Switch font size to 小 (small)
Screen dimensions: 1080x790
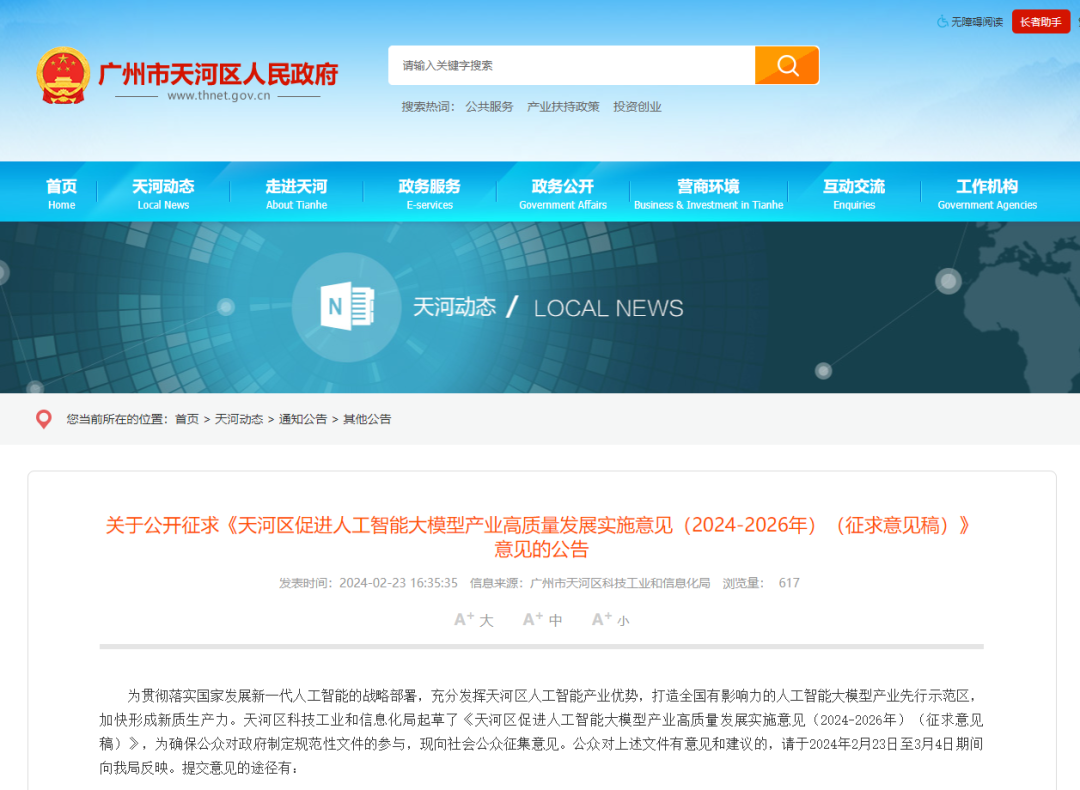pyautogui.click(x=612, y=620)
